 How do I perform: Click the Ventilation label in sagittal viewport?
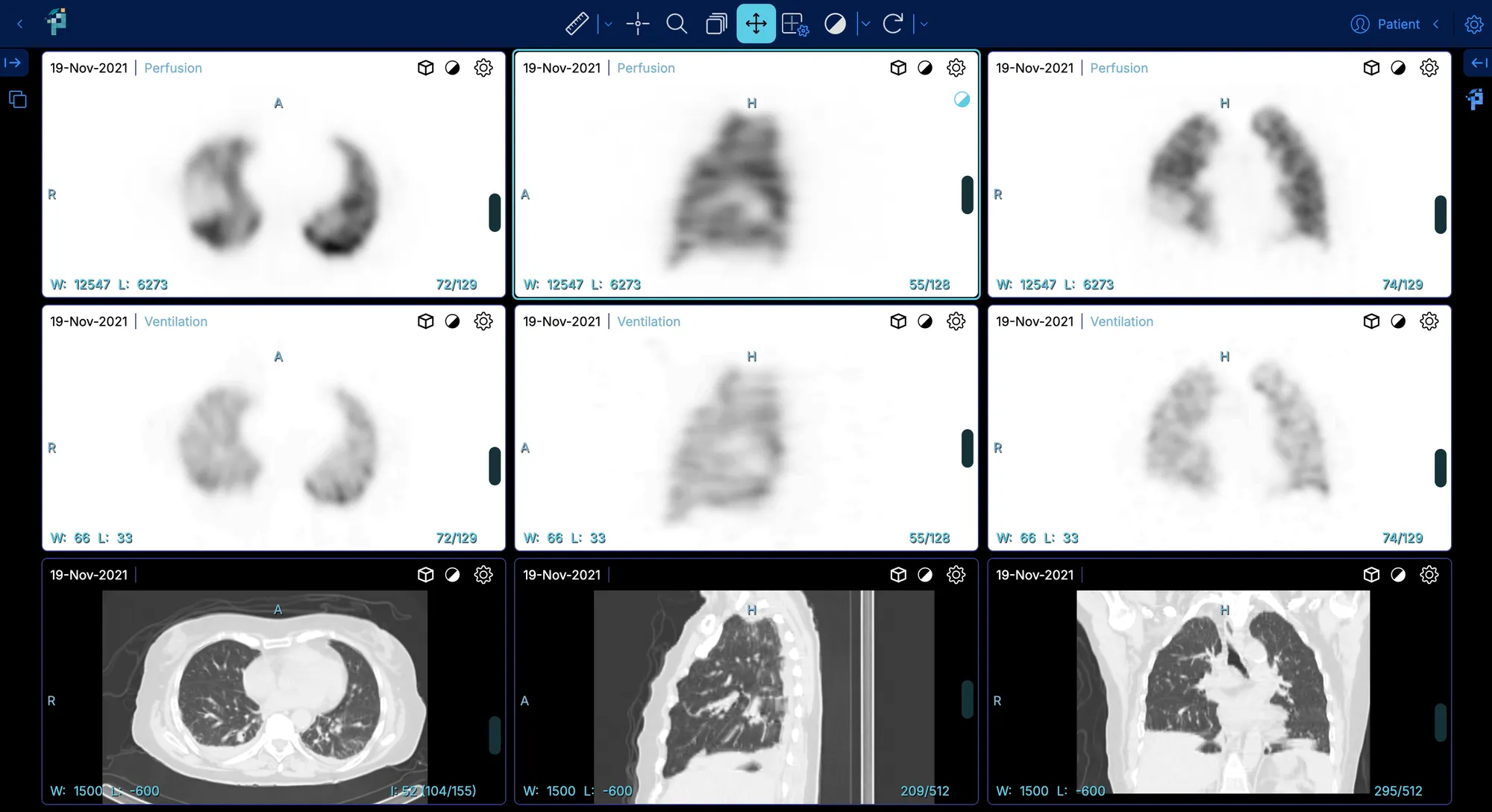[x=648, y=321]
